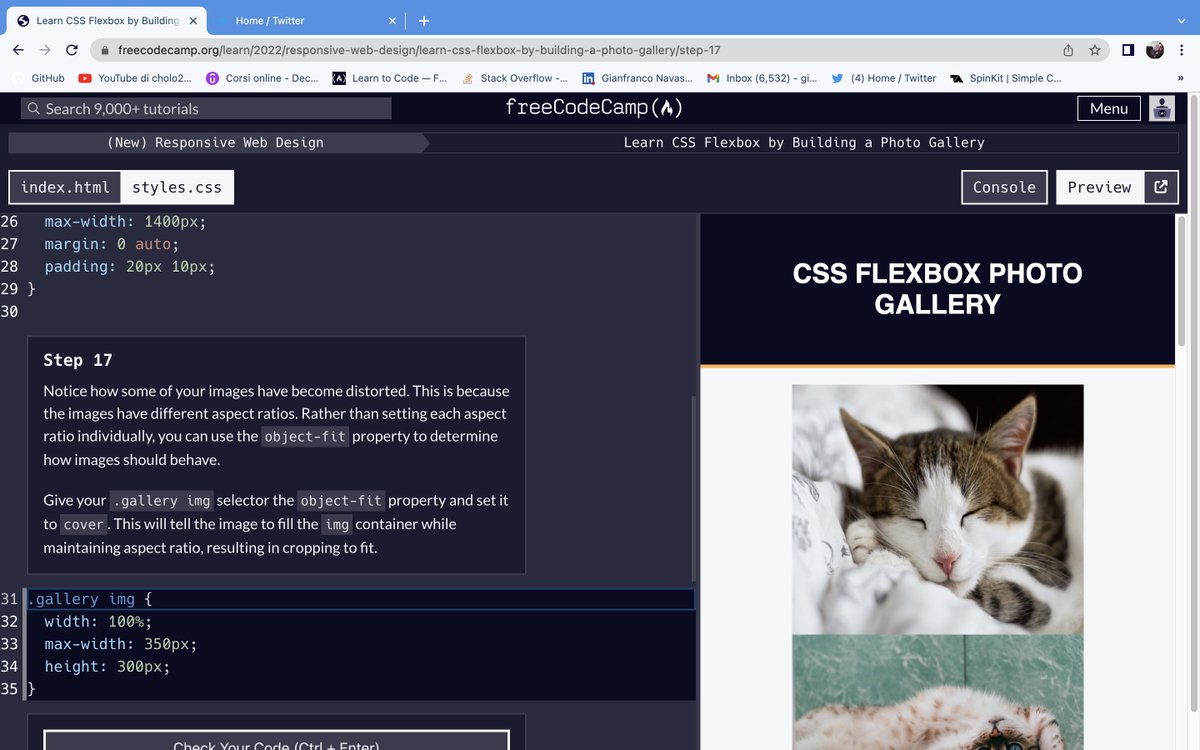Open the Learn to Code bookmark
Image resolution: width=1200 pixels, height=750 pixels.
point(390,78)
